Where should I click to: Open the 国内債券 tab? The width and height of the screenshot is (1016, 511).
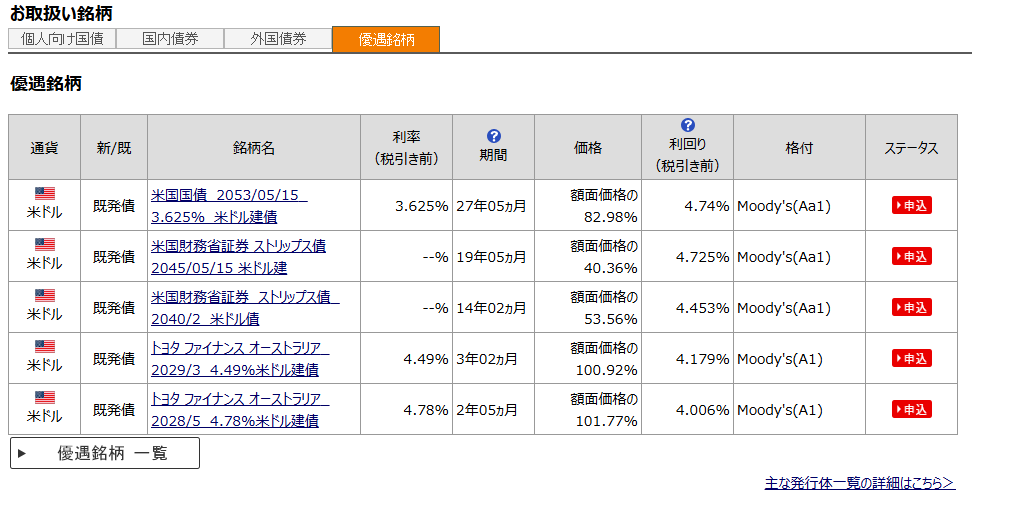(x=170, y=39)
